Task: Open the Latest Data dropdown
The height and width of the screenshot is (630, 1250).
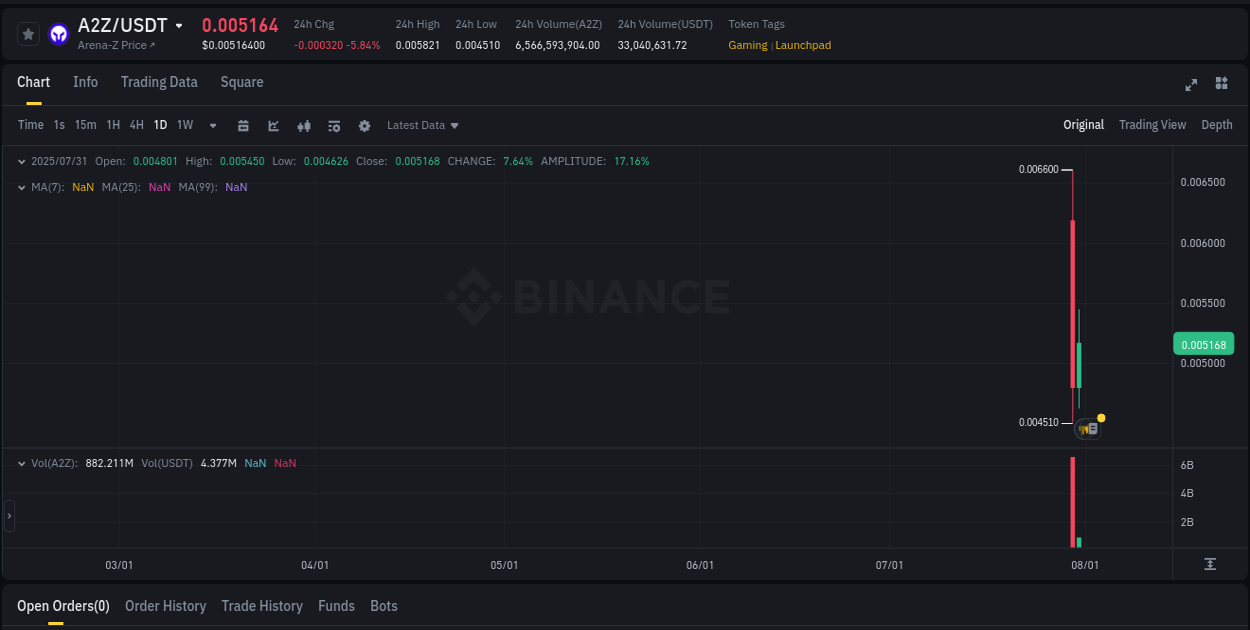Action: click(x=422, y=125)
